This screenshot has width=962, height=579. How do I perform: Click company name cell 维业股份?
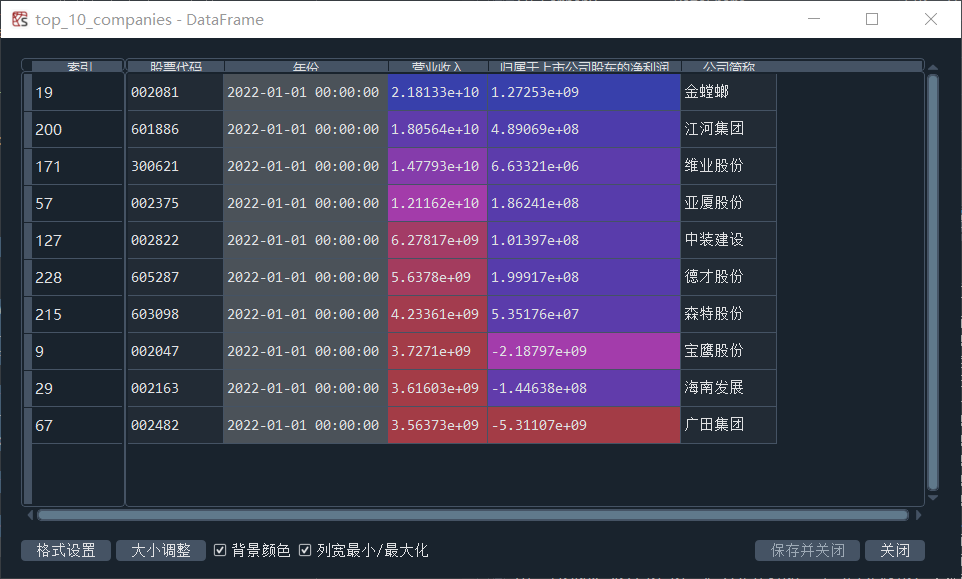[x=728, y=166]
